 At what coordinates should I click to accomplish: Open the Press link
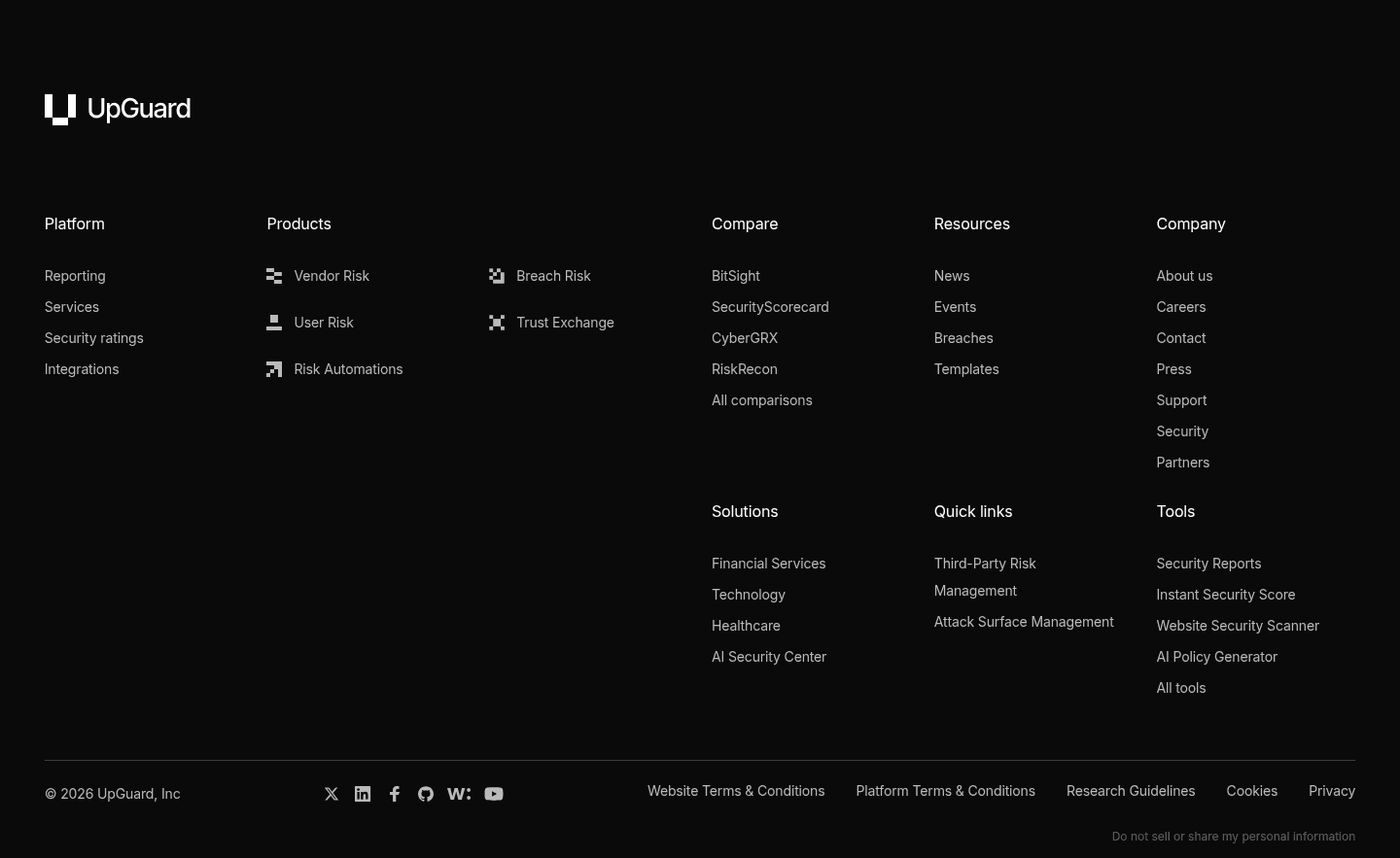click(1173, 369)
